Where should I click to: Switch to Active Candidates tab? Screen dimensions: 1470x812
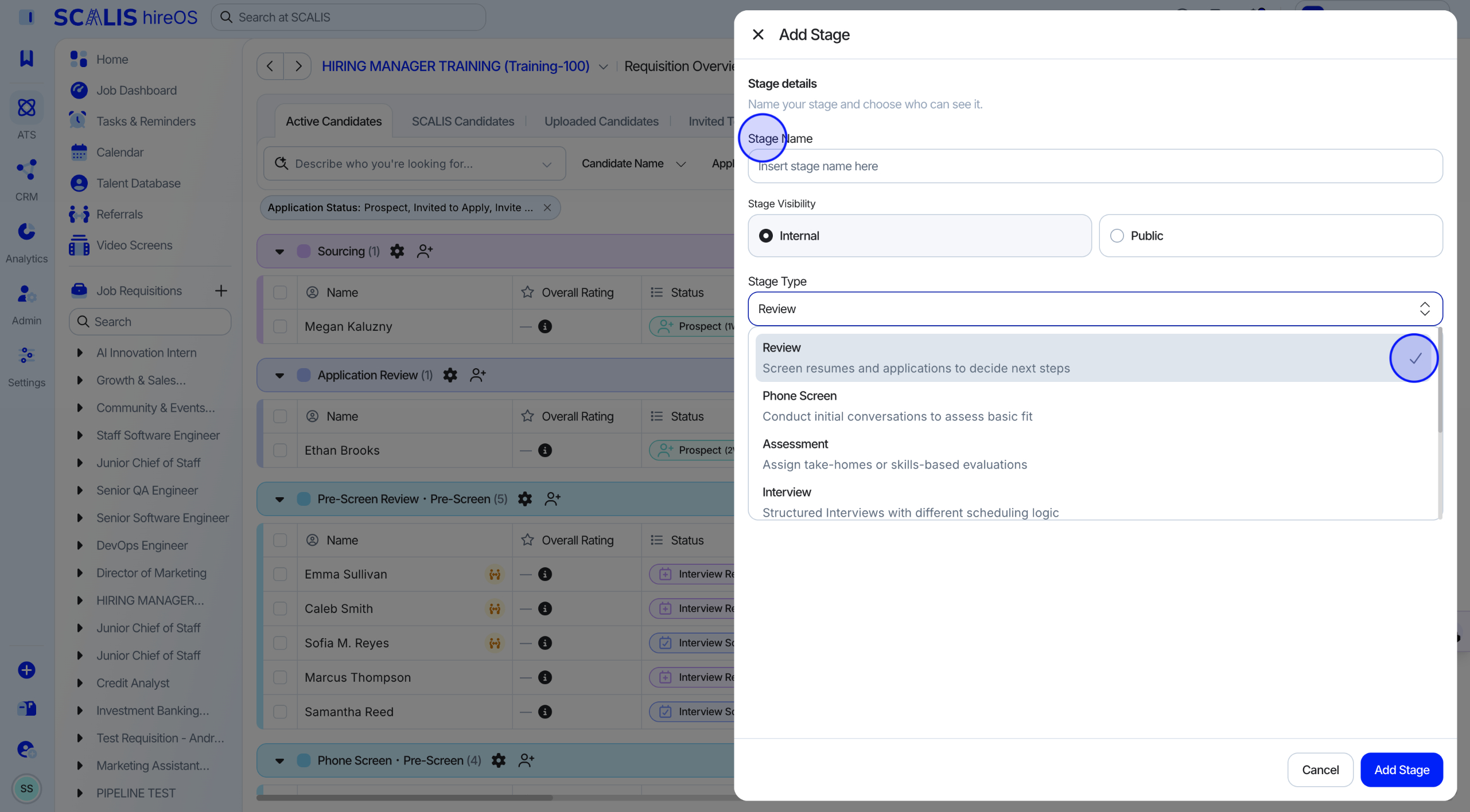coord(334,121)
